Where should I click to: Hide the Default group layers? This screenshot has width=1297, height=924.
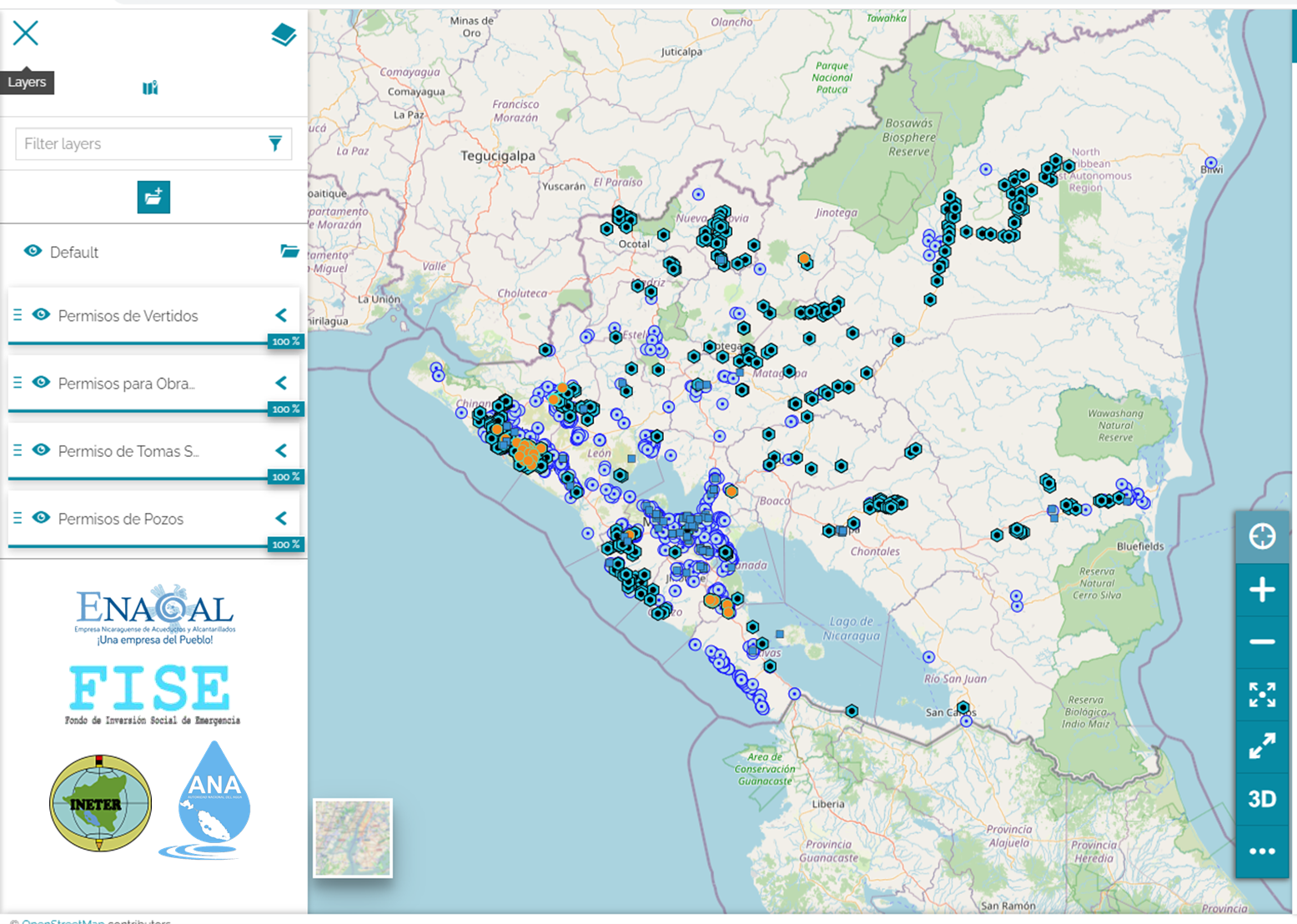click(33, 252)
